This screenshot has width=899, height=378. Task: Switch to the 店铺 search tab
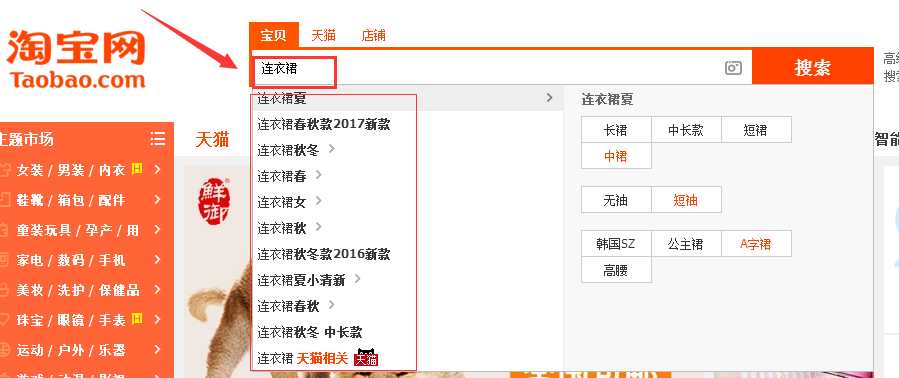(374, 35)
